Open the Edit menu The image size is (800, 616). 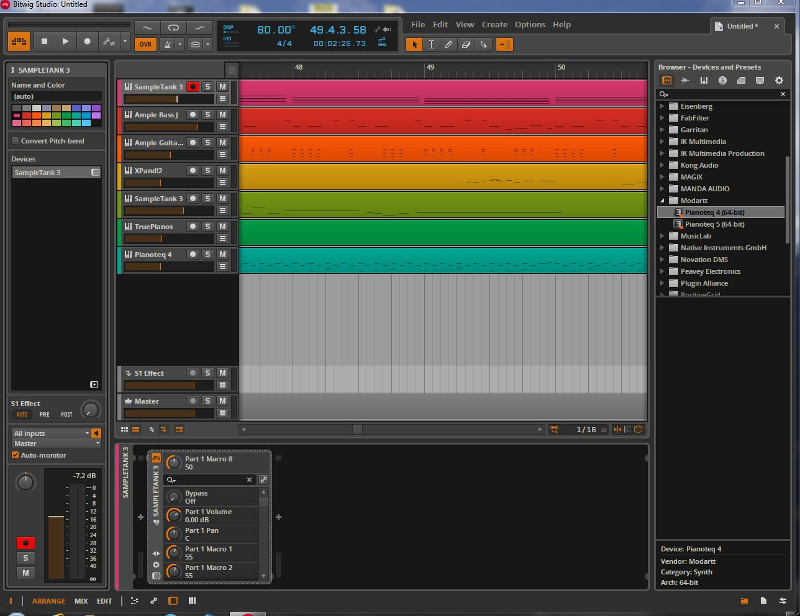(x=440, y=24)
